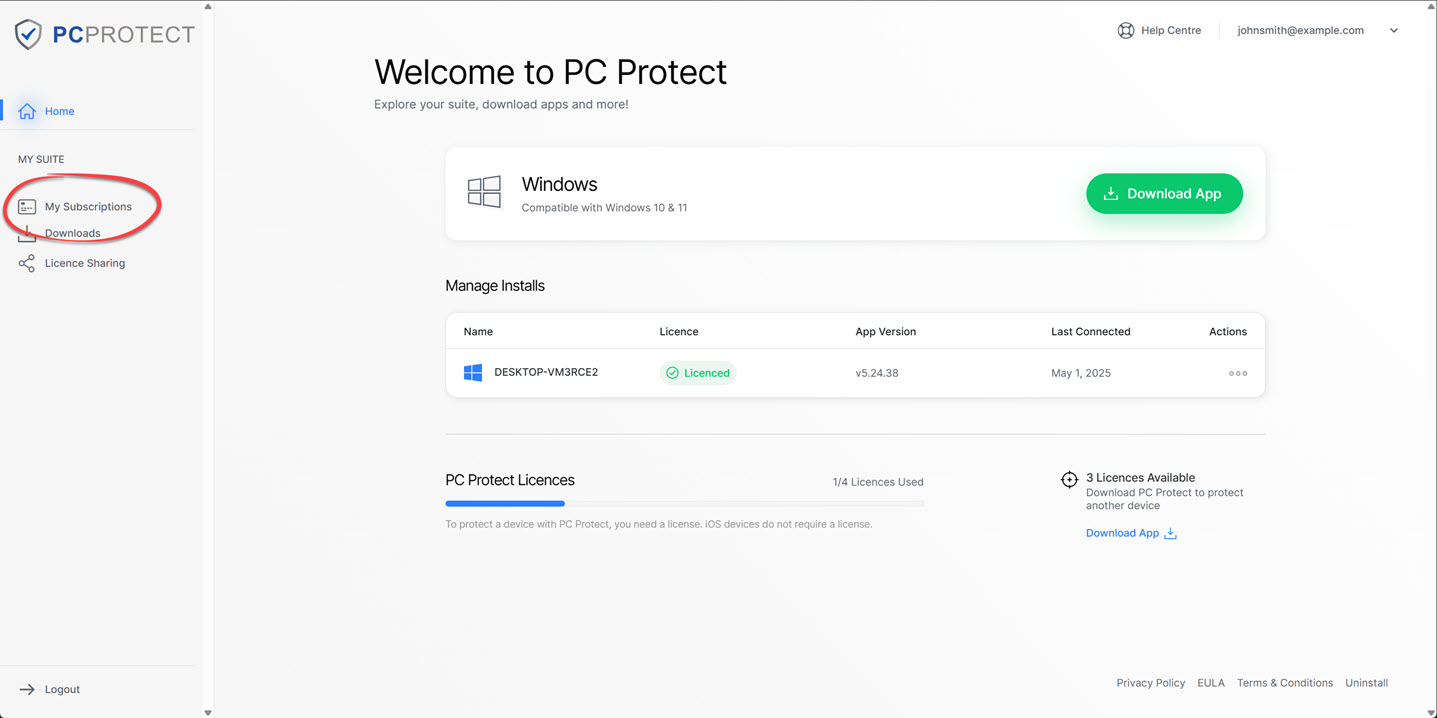This screenshot has height=718, width=1437.
Task: Open Downloads in the sidebar
Action: coord(72,233)
